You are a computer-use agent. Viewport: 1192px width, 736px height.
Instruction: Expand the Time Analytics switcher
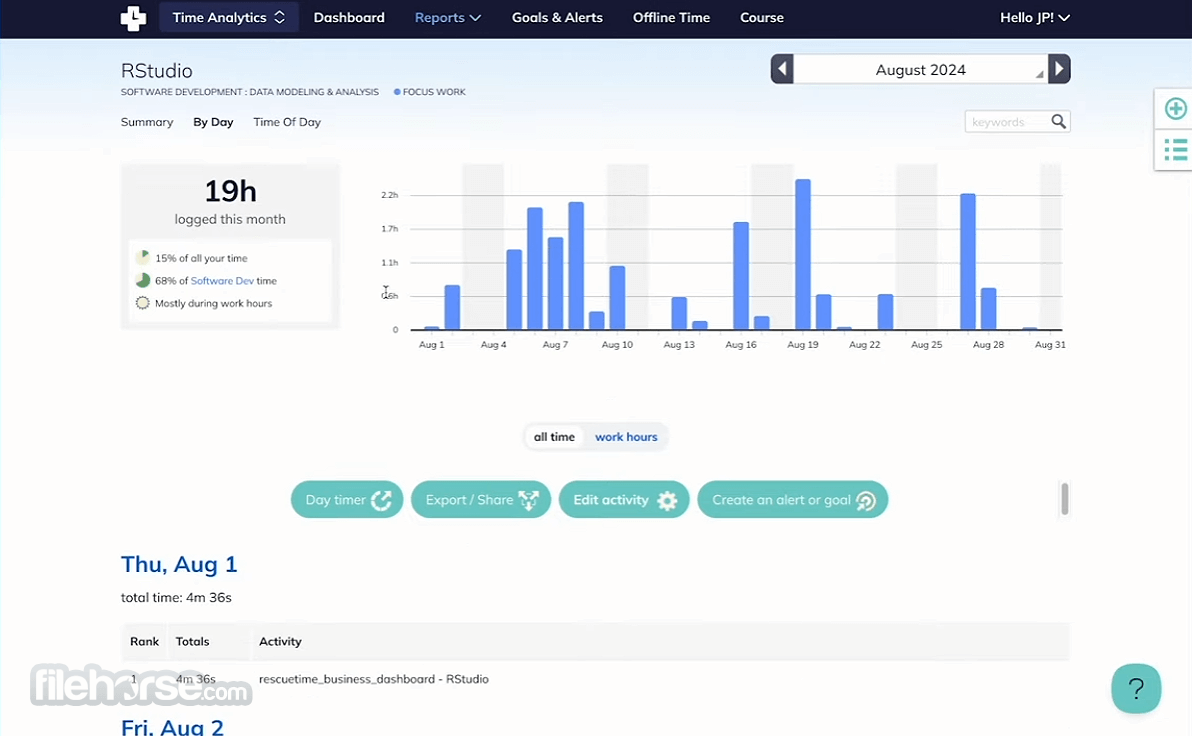pyautogui.click(x=229, y=17)
